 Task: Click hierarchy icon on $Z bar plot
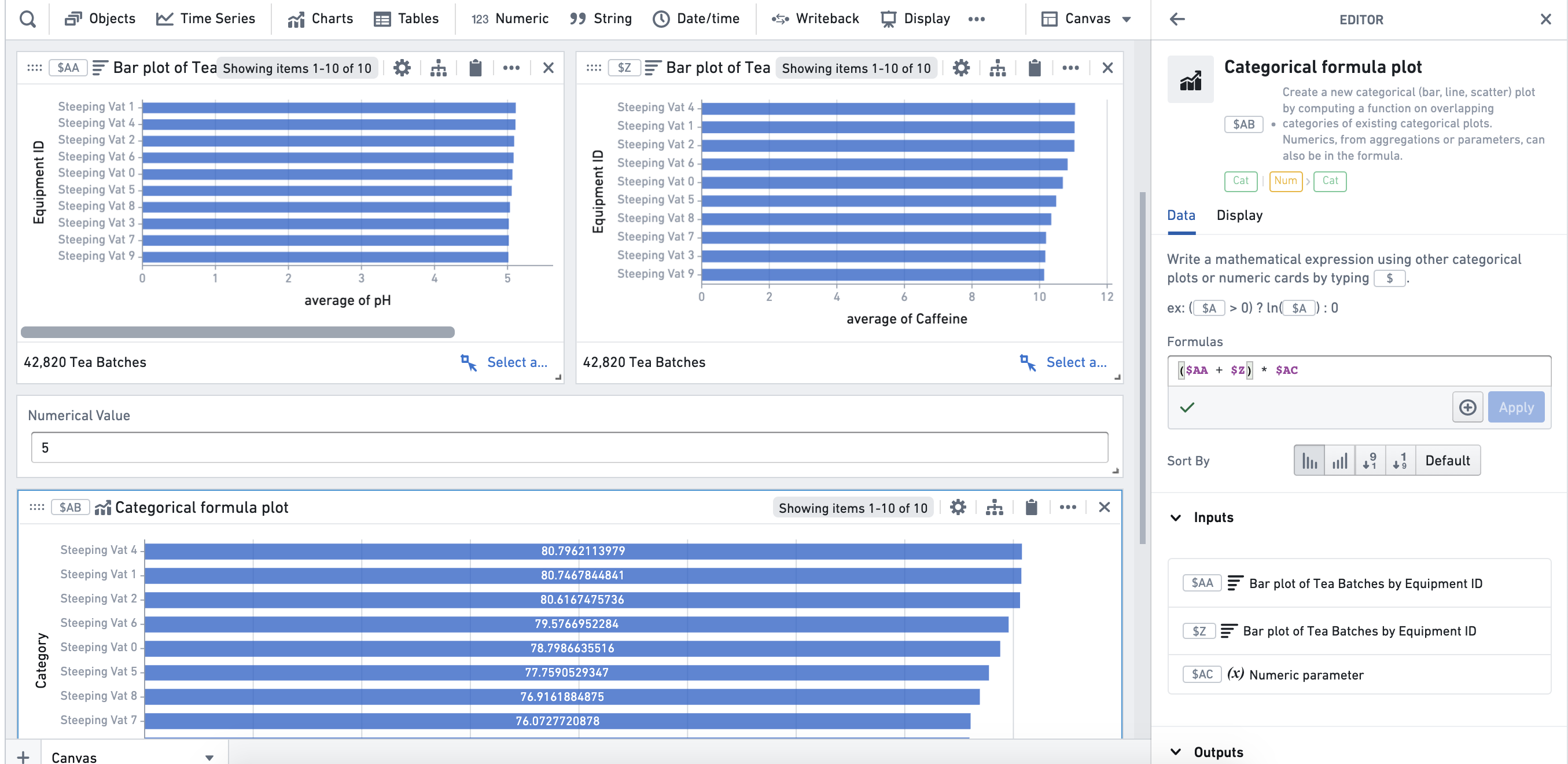click(x=998, y=68)
